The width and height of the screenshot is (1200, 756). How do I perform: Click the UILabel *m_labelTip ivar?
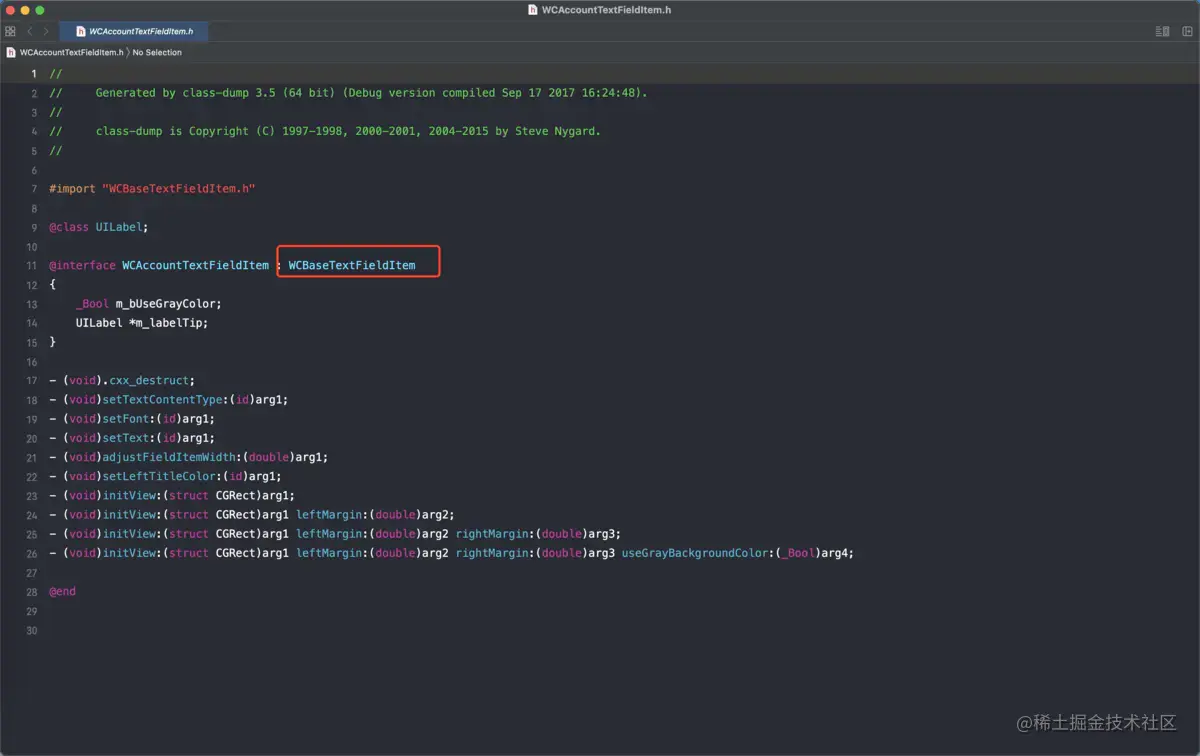coord(141,323)
